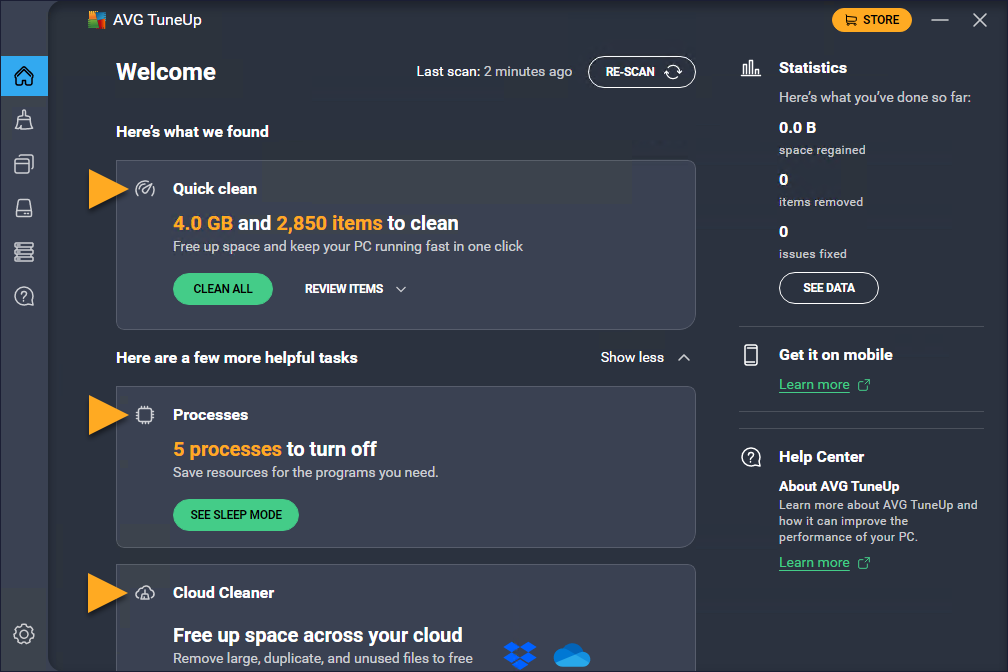Open settings gear in sidebar
Viewport: 1008px width, 672px height.
coord(24,634)
